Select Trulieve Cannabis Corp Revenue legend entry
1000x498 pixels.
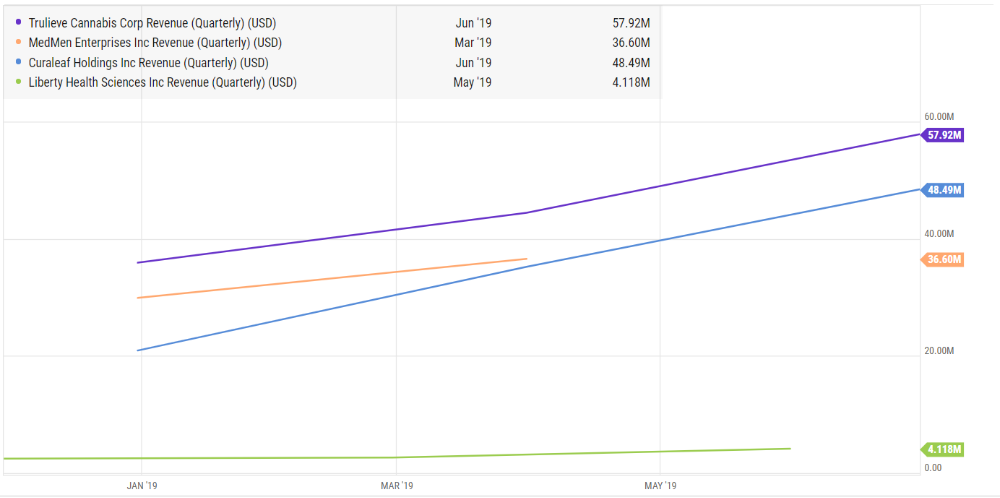tap(152, 23)
